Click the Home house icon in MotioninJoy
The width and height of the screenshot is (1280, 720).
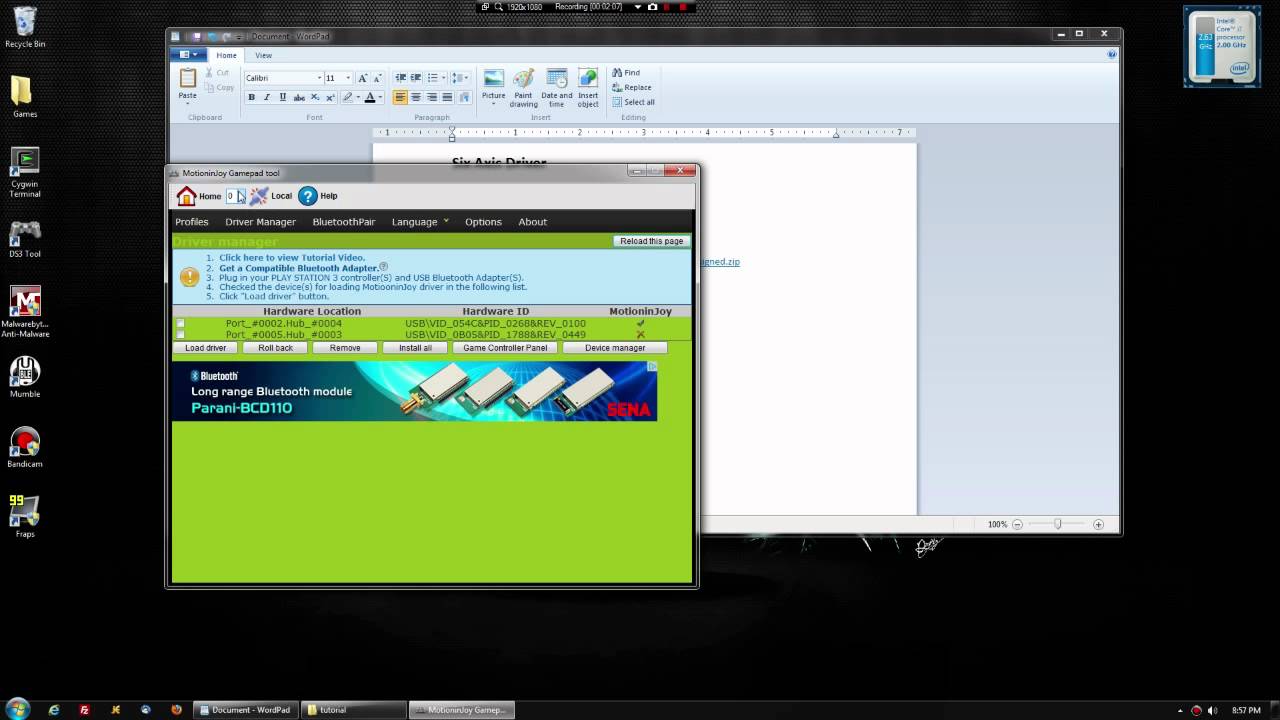186,196
